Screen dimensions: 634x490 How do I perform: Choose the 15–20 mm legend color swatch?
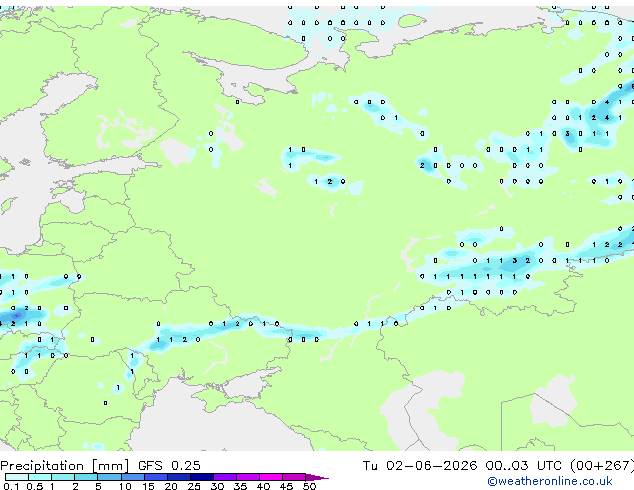(x=155, y=477)
